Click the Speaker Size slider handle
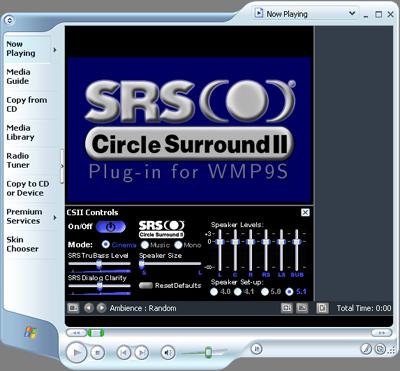 141,264
